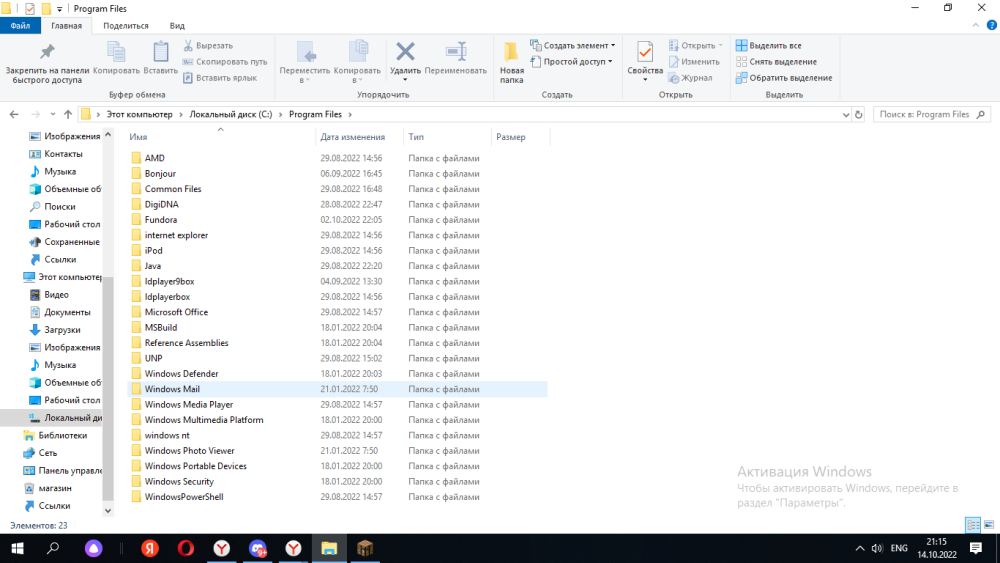The height and width of the screenshot is (563, 1000).
Task: Open Opera browser from taskbar
Action: pyautogui.click(x=186, y=548)
